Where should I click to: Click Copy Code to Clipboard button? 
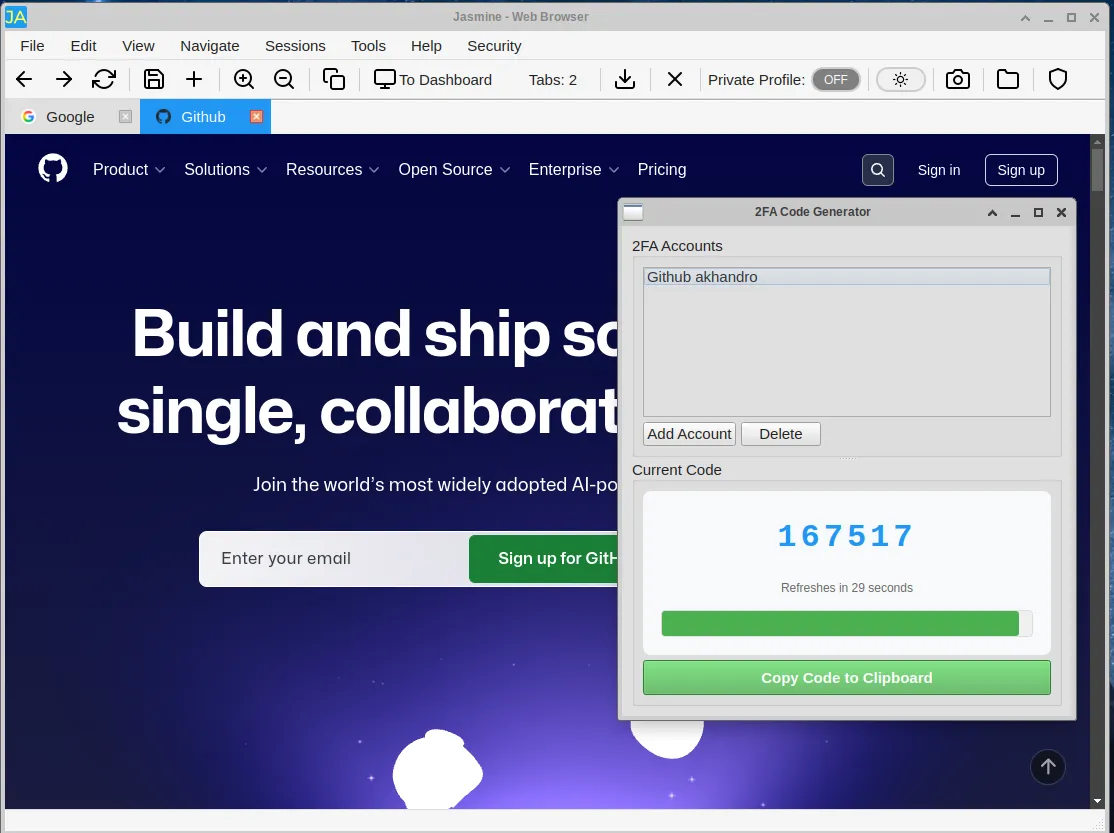coord(846,678)
